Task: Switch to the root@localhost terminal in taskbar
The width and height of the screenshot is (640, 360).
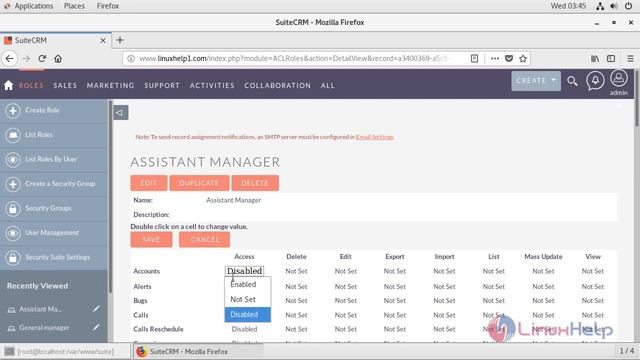Action: (65, 351)
